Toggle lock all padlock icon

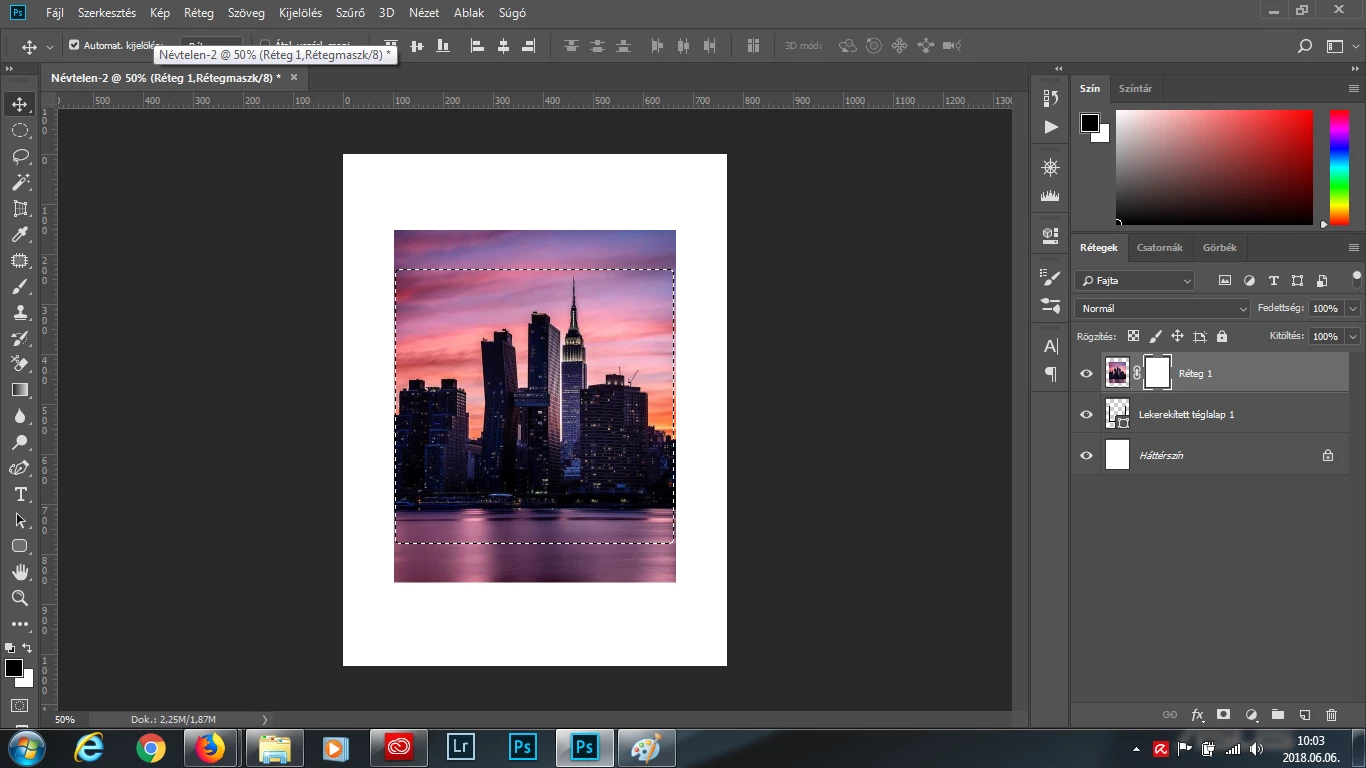[x=1222, y=337]
